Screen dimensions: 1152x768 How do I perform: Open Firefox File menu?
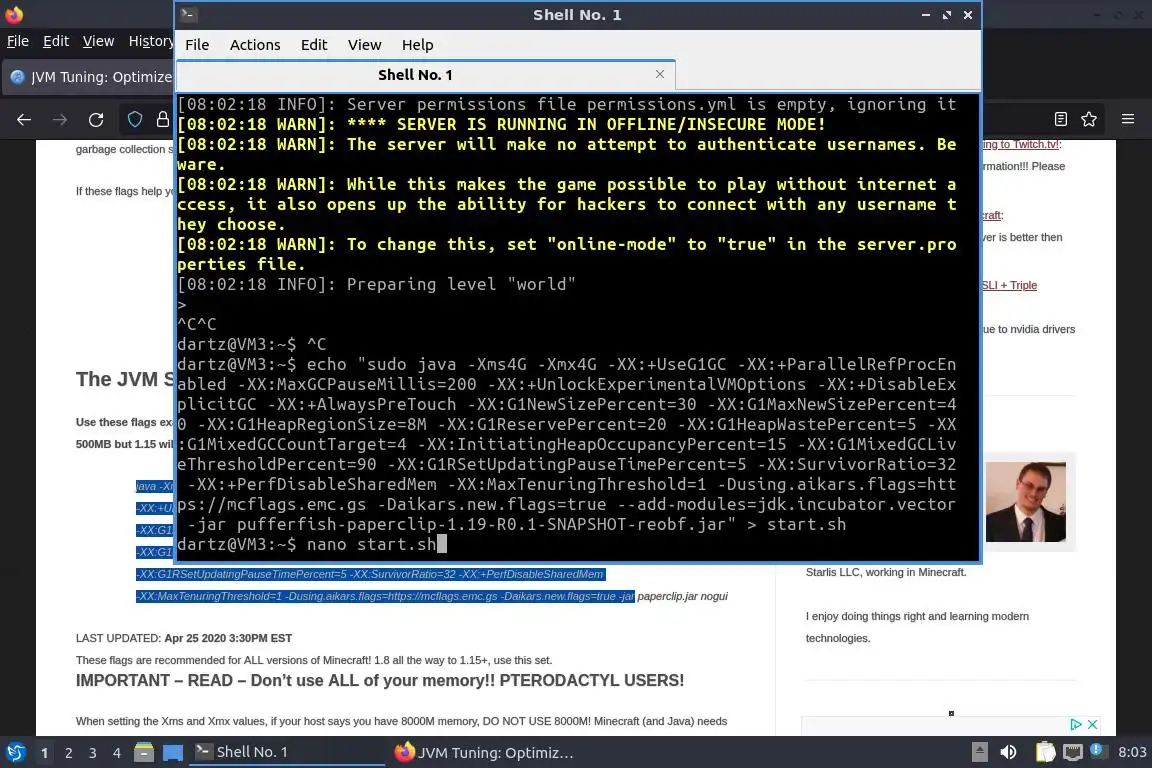pos(18,41)
